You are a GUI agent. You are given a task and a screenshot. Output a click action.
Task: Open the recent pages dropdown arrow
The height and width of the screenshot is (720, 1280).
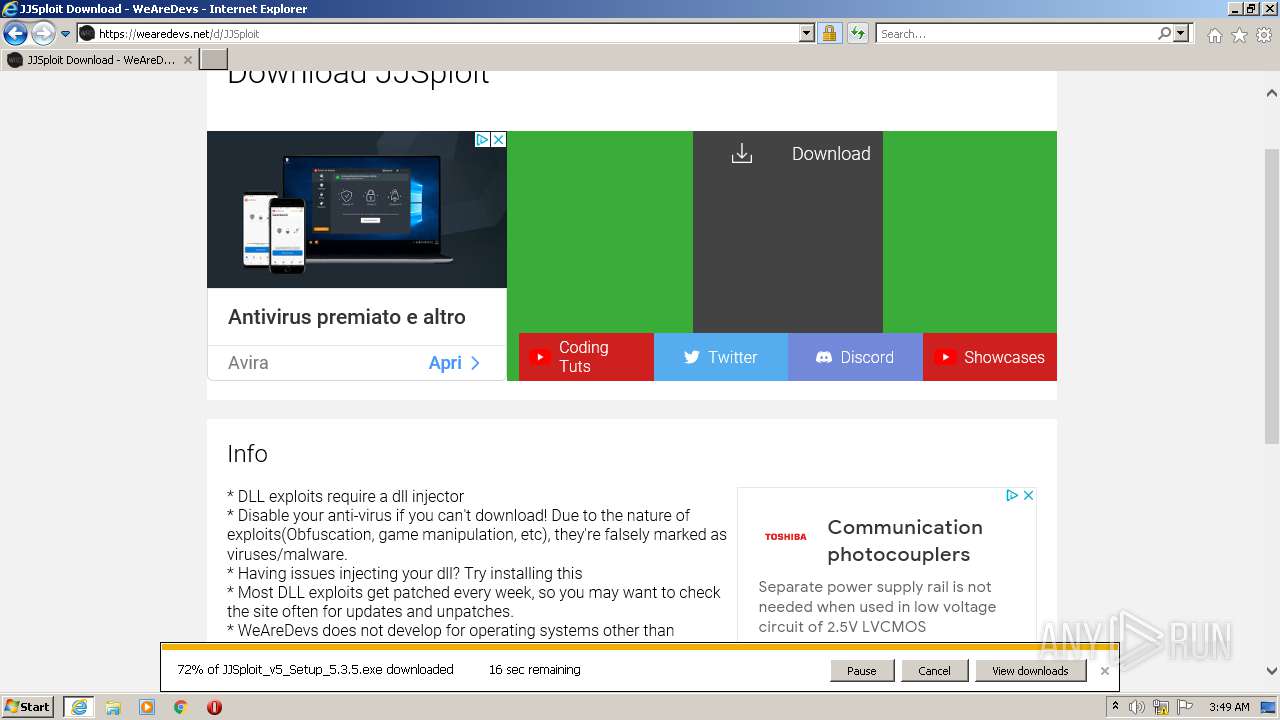(x=66, y=34)
